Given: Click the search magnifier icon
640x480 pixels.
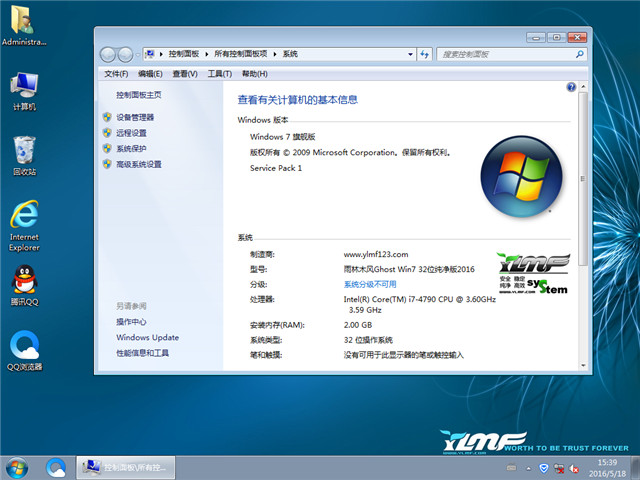Looking at the screenshot, I should point(579,54).
